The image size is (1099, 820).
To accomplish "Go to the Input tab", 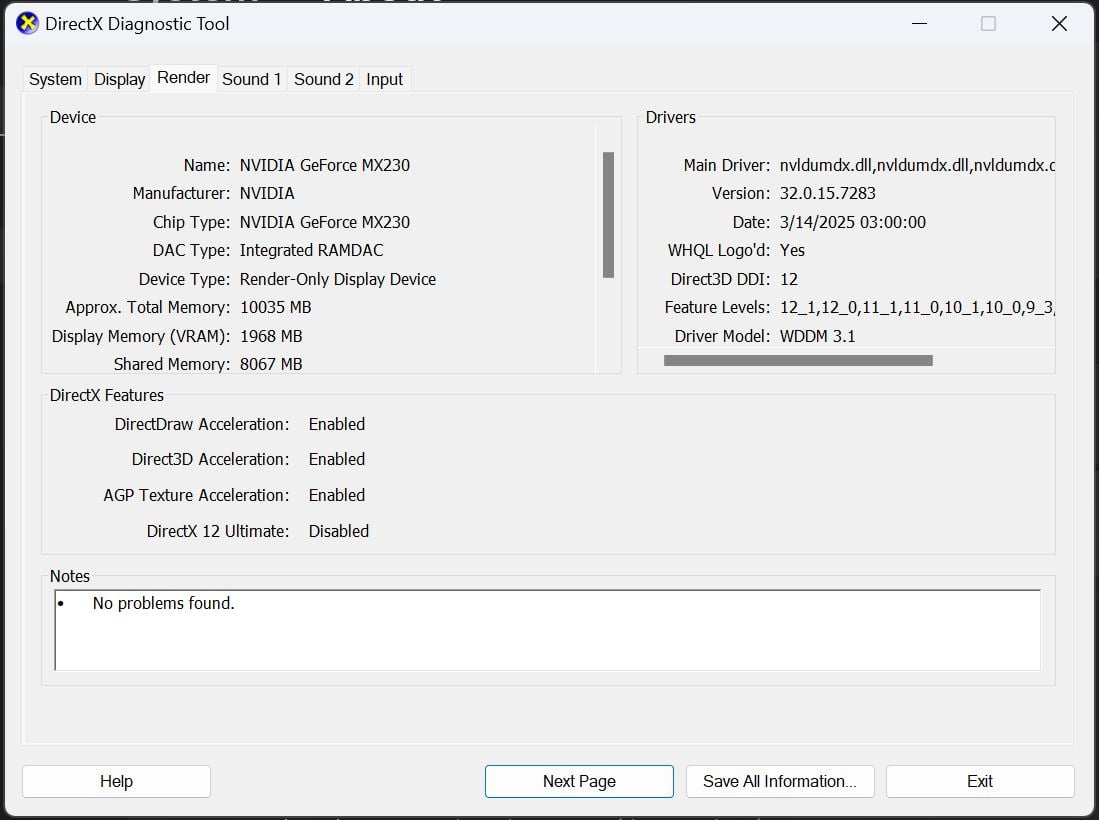I will pos(384,79).
